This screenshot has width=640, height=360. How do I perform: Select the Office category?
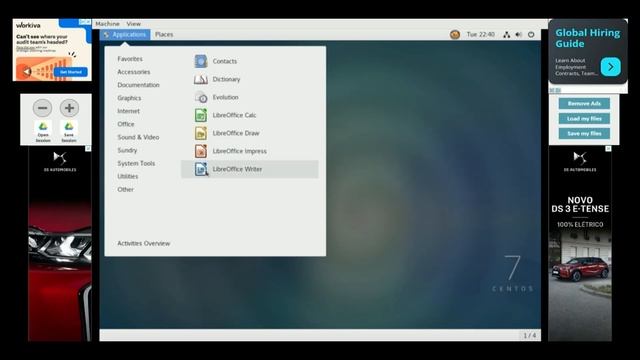[126, 124]
